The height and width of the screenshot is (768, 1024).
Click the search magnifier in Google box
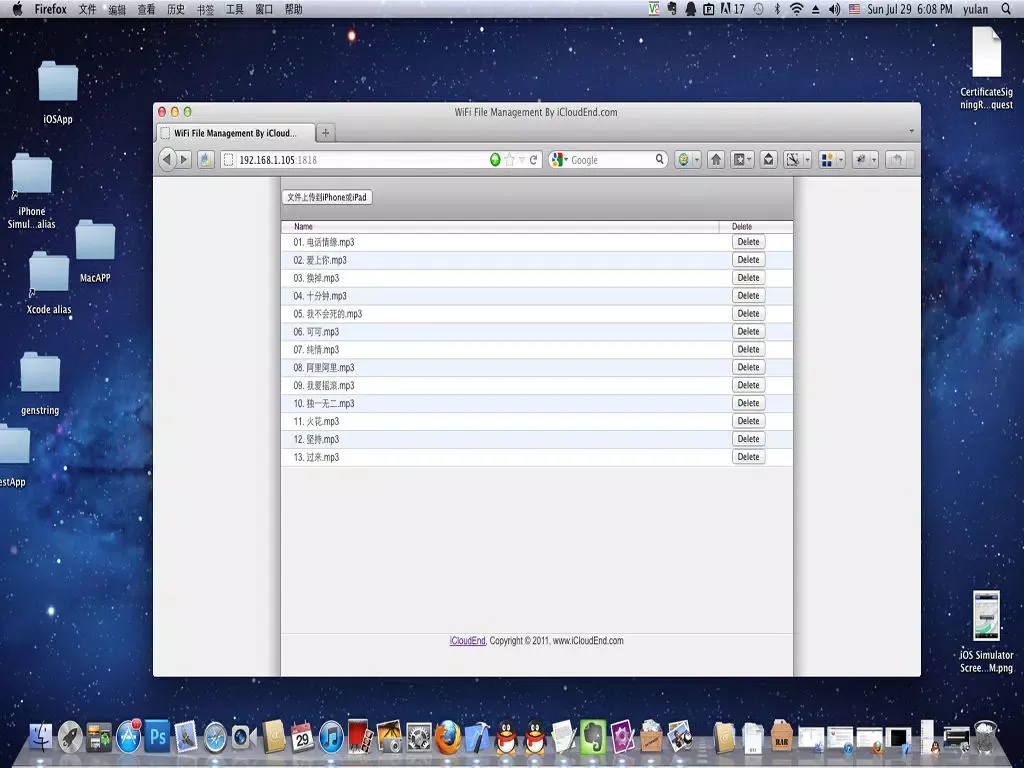point(660,159)
